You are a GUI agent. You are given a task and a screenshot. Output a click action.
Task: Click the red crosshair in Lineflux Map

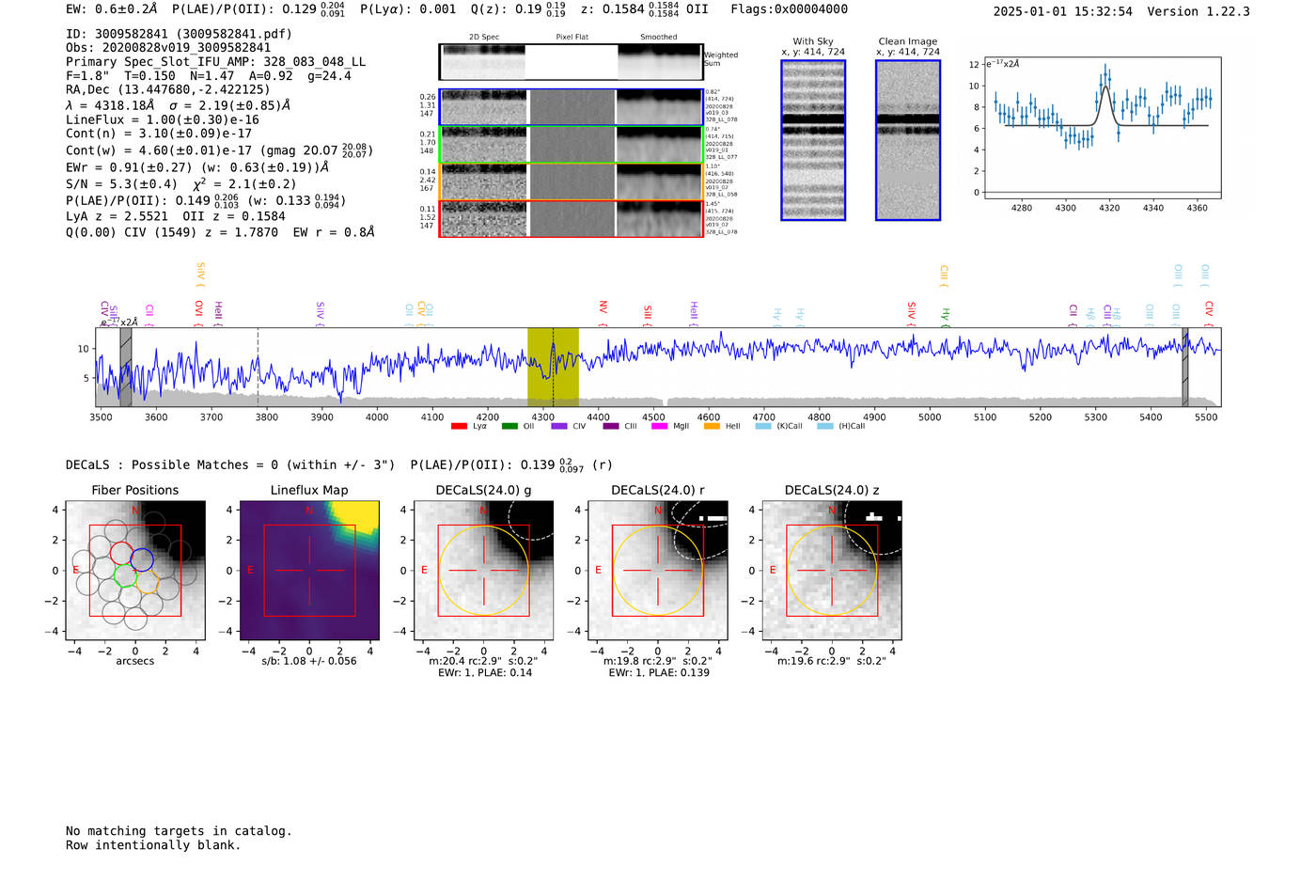point(309,571)
